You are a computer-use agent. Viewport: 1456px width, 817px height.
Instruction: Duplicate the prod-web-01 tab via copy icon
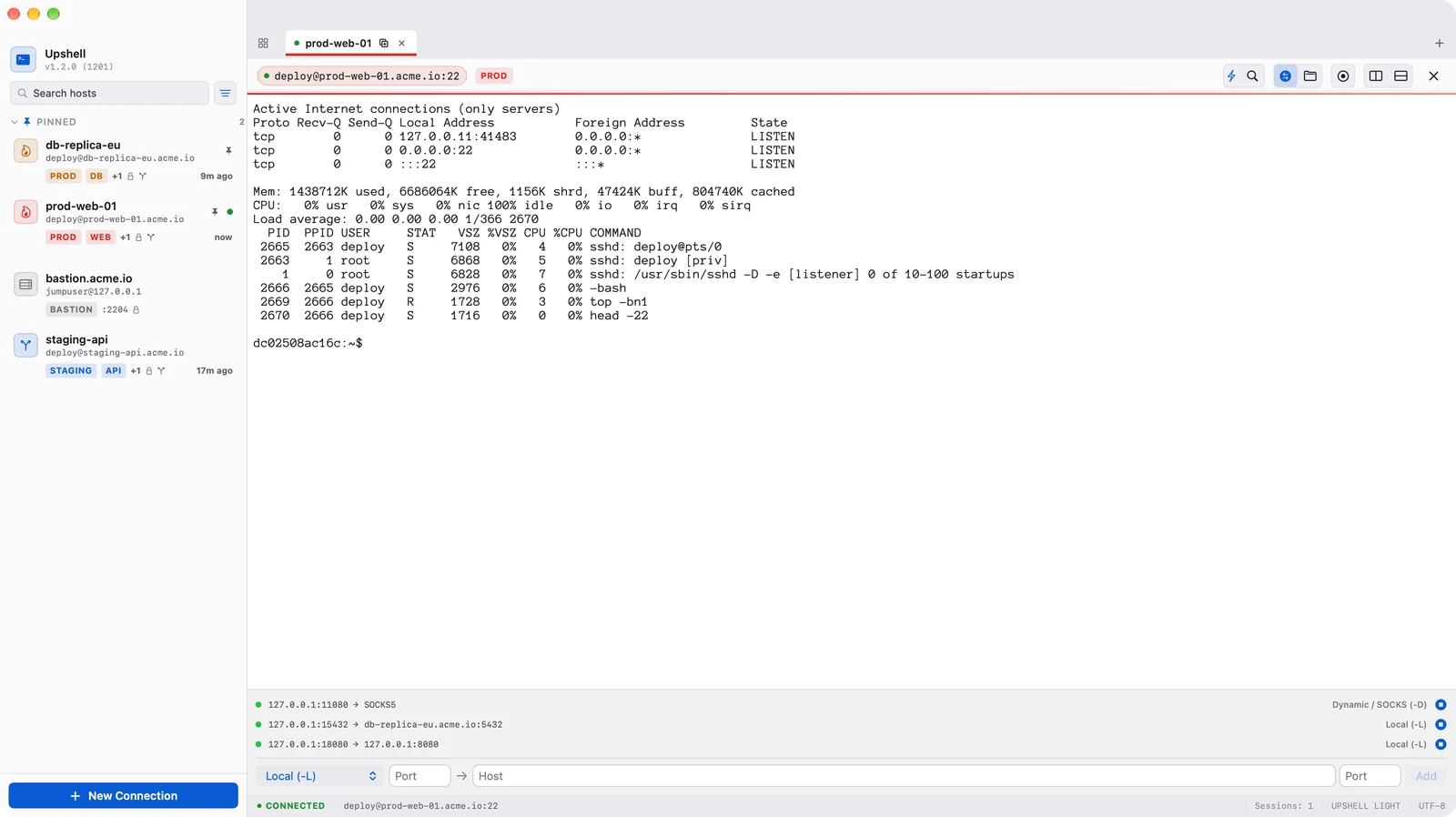coord(384,43)
